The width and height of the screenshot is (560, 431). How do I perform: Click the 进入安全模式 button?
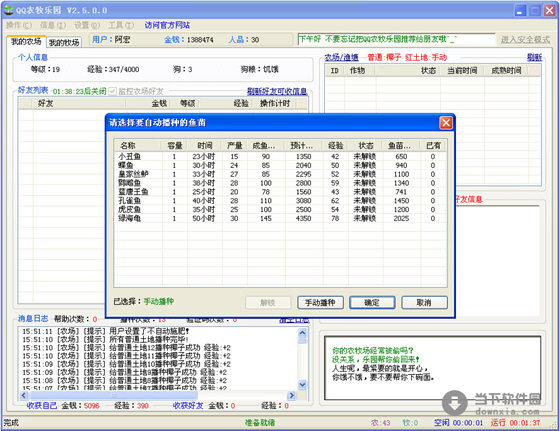point(525,40)
